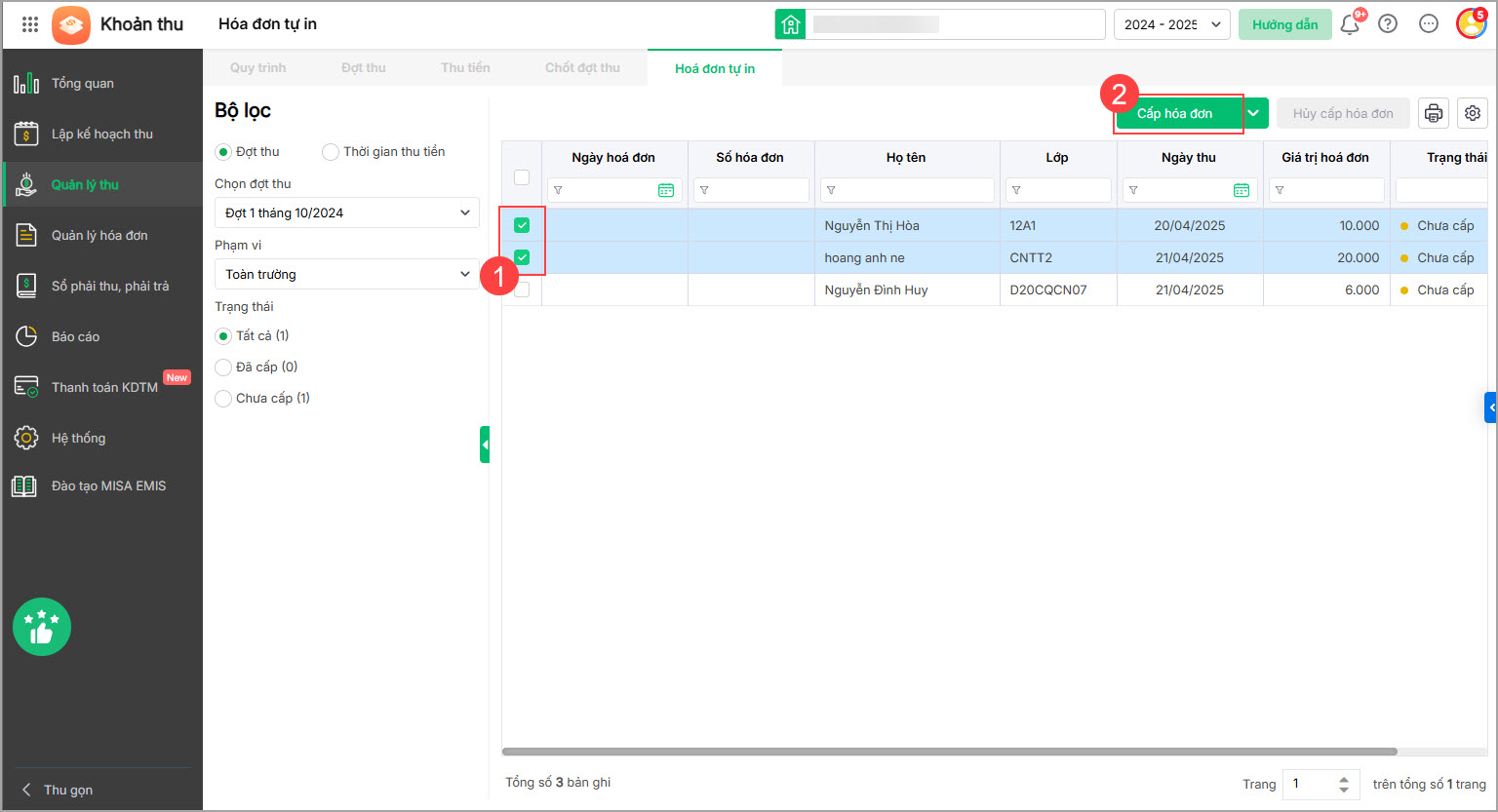Click filter funnel icon under Giá trị hoá đơn

tap(1280, 190)
